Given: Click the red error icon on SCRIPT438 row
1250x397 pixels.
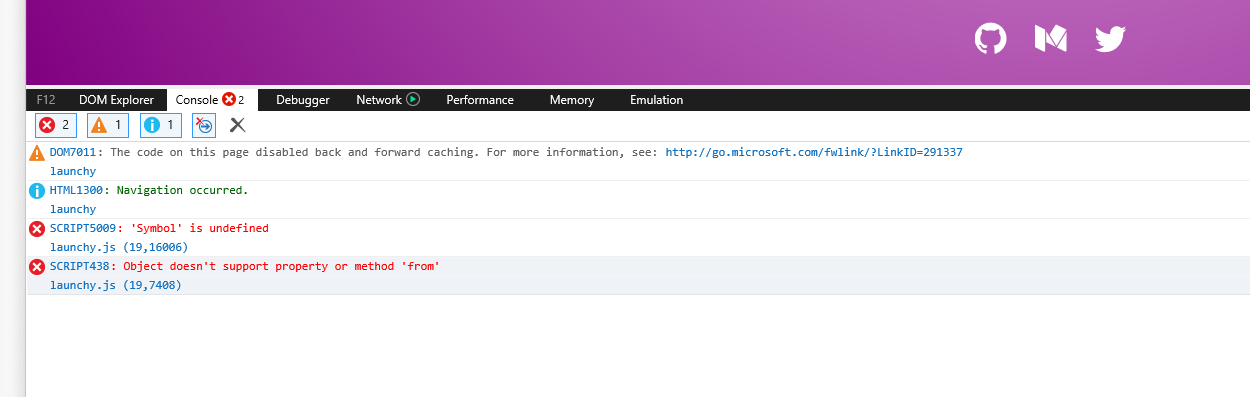Looking at the screenshot, I should [x=37, y=266].
